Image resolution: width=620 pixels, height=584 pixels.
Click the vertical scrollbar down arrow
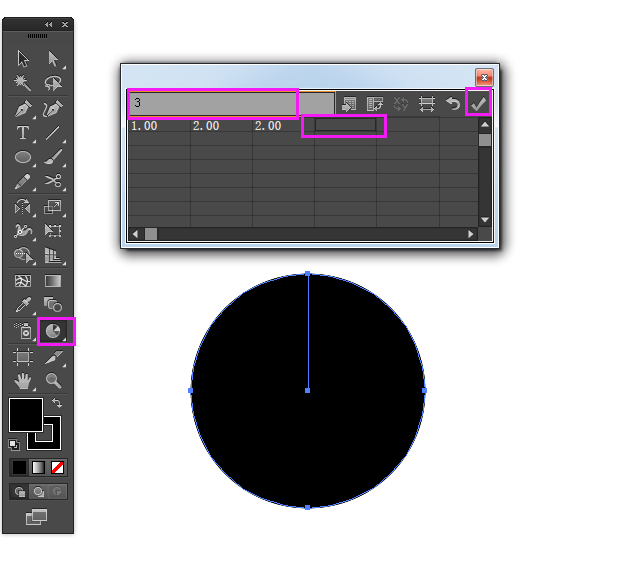tap(485, 220)
